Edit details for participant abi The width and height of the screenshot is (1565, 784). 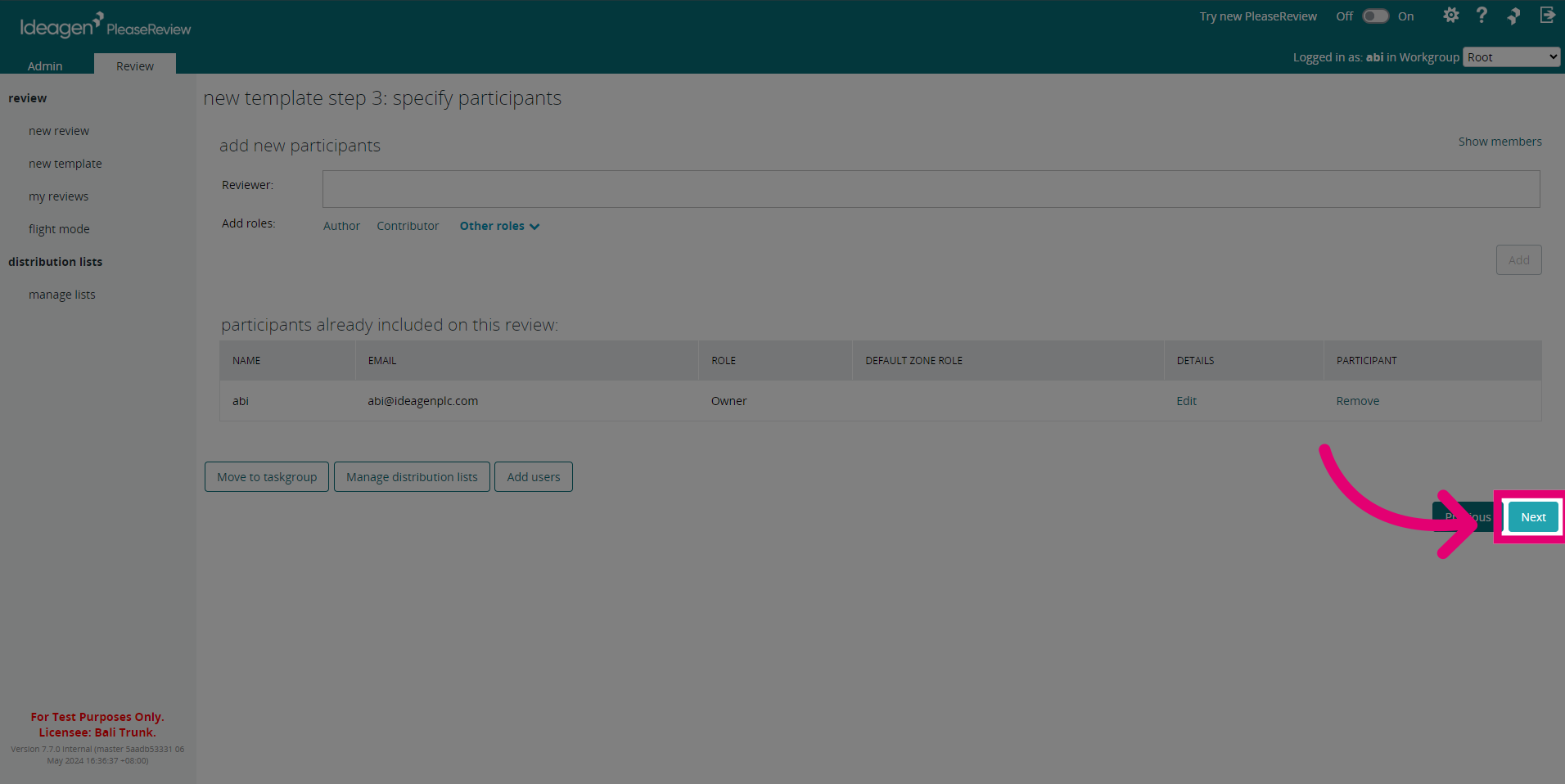click(1186, 401)
